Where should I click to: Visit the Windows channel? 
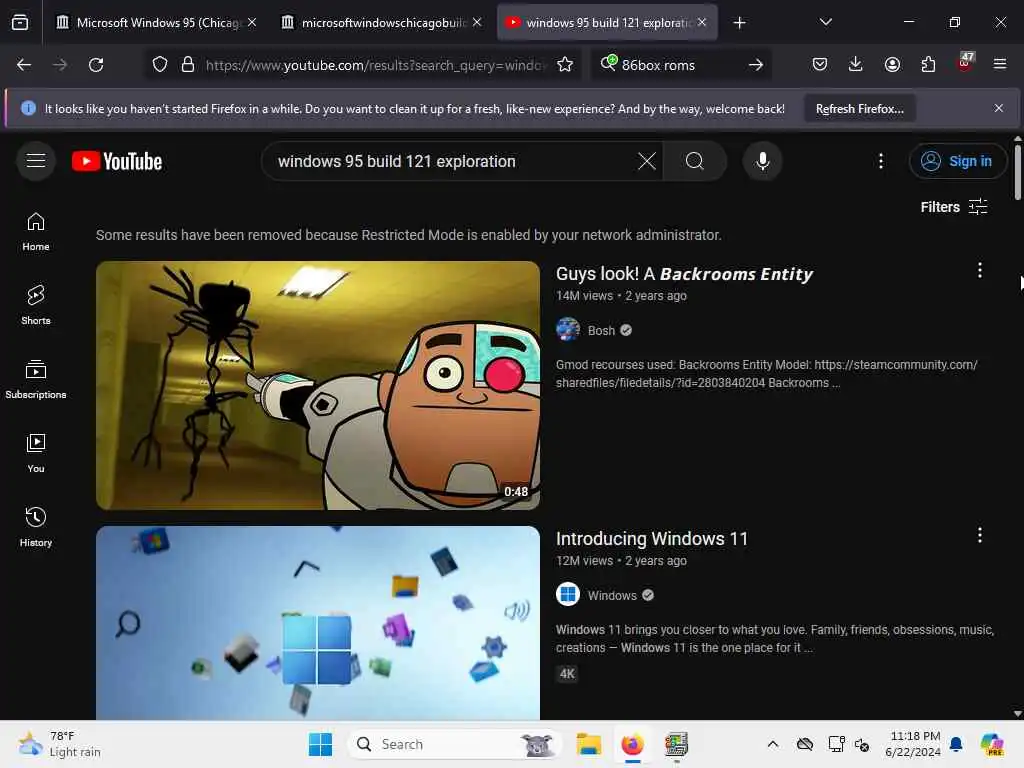(612, 596)
